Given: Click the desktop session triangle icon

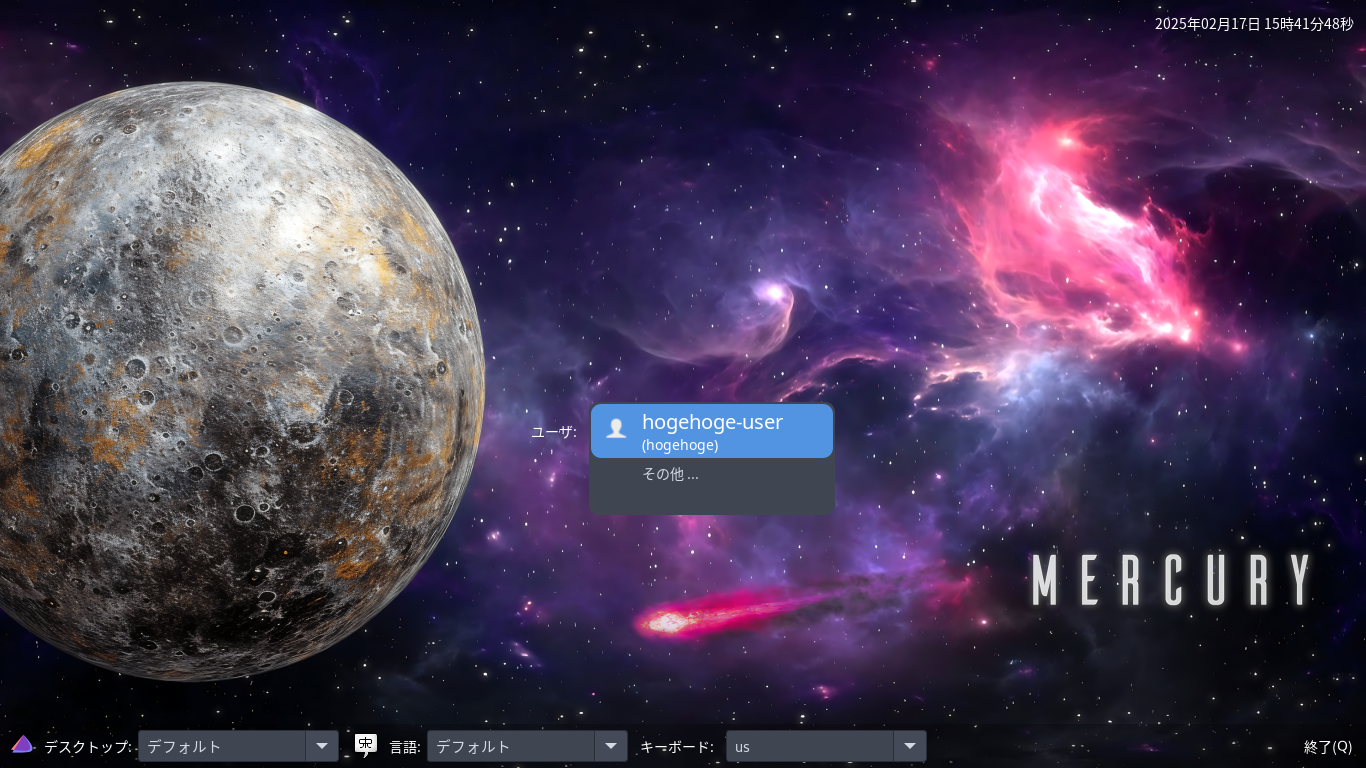Looking at the screenshot, I should pyautogui.click(x=22, y=745).
